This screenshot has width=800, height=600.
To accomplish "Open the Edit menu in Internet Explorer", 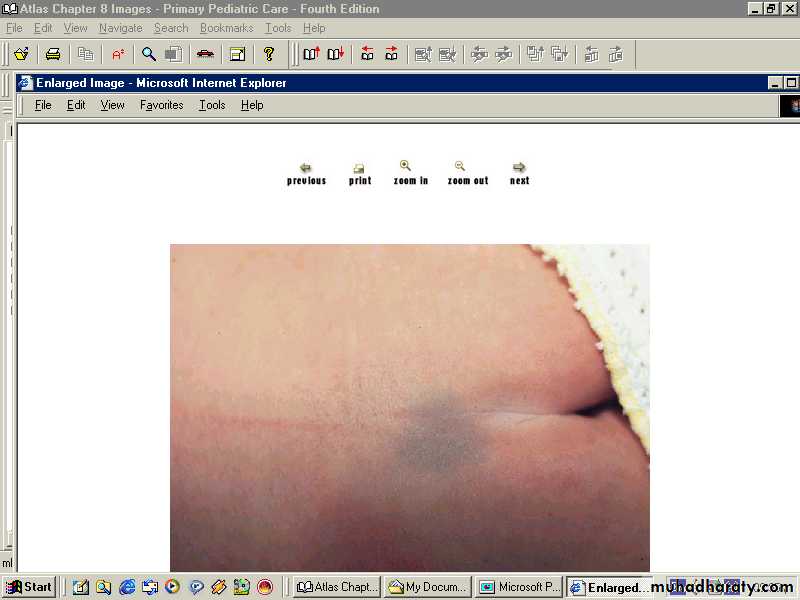I will coord(76,105).
